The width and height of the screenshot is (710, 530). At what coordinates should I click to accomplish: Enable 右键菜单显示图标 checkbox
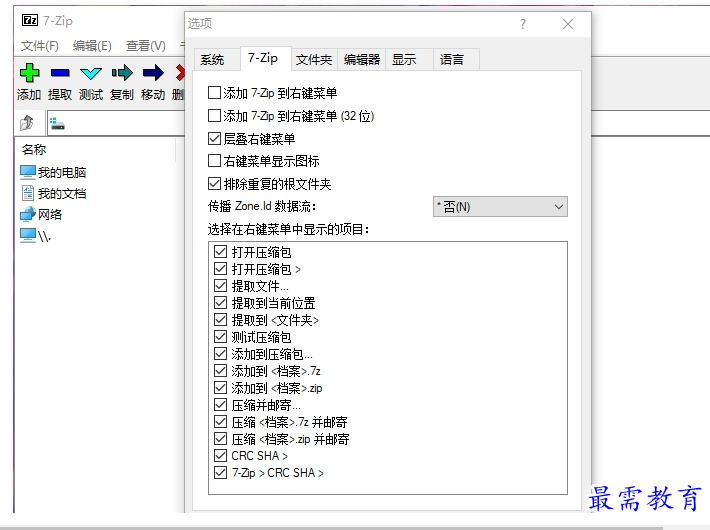pos(214,161)
